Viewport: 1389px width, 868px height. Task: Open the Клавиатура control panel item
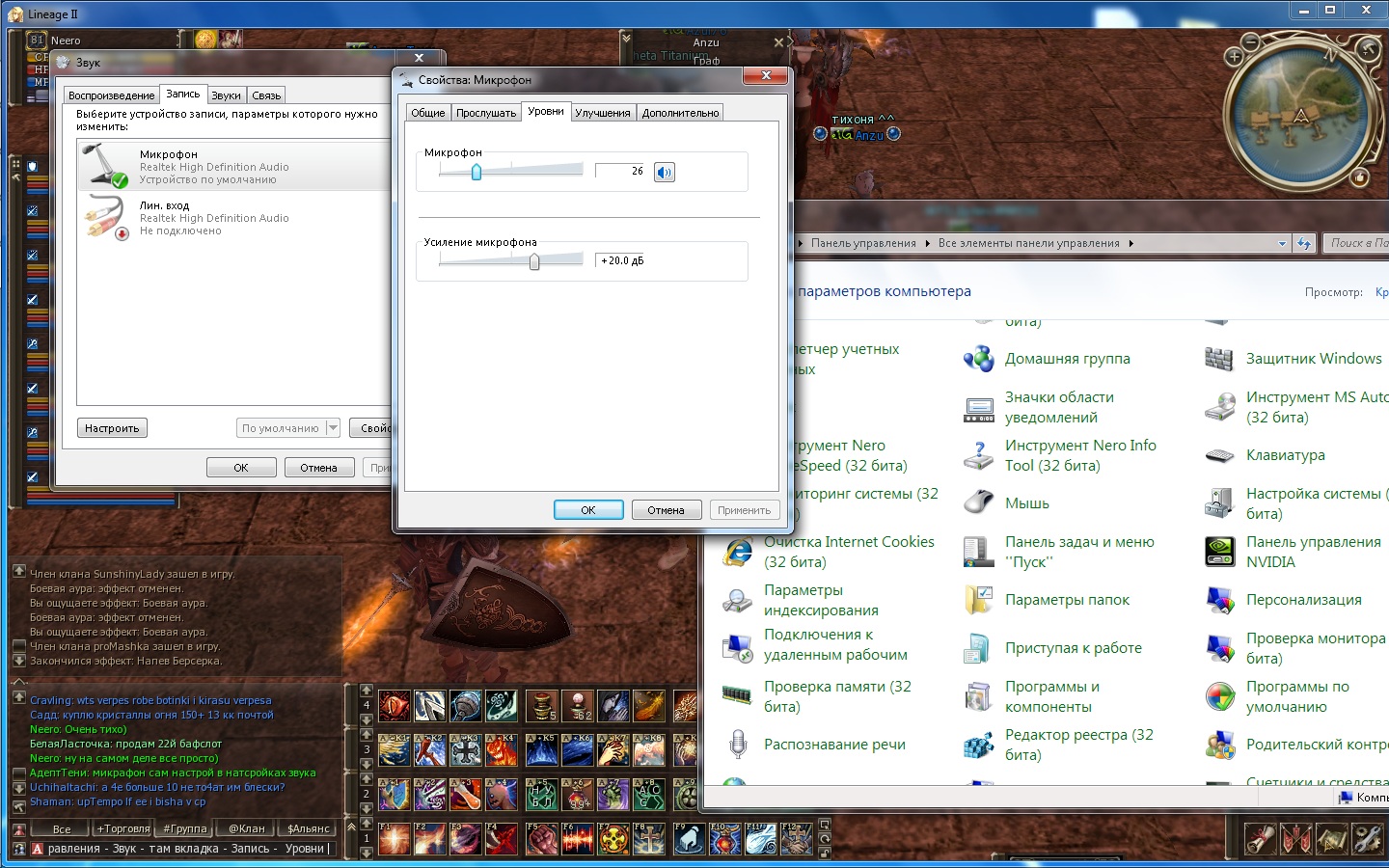point(1266,455)
